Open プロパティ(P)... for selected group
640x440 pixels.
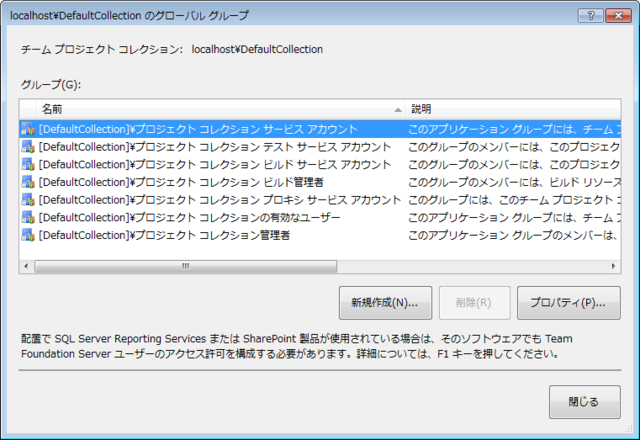click(569, 303)
